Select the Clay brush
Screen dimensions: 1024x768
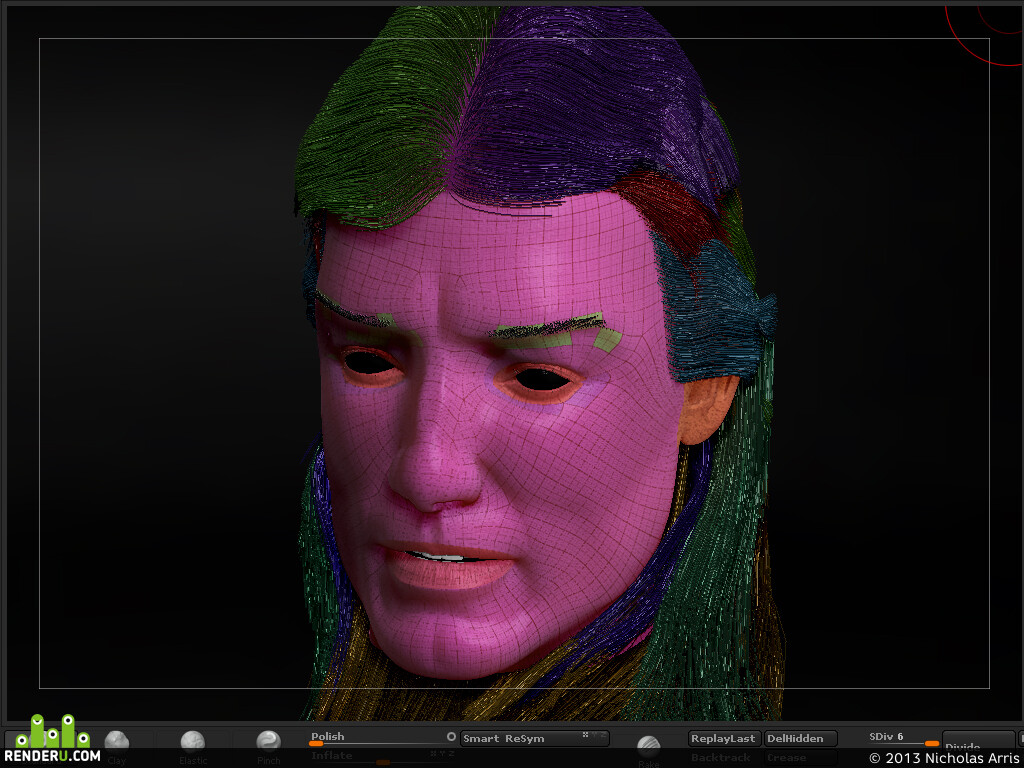click(117, 743)
